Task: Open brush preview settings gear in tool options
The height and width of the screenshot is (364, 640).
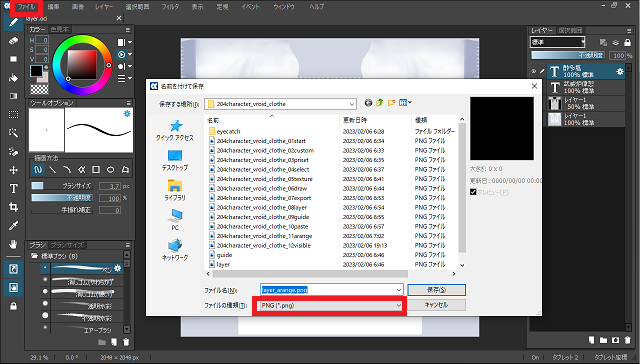Action: (127, 113)
